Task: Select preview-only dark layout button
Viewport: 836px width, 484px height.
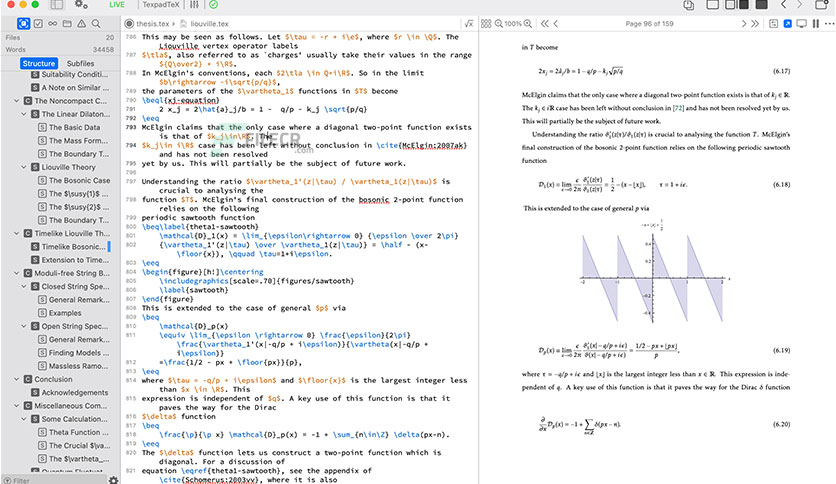Action: (761, 5)
